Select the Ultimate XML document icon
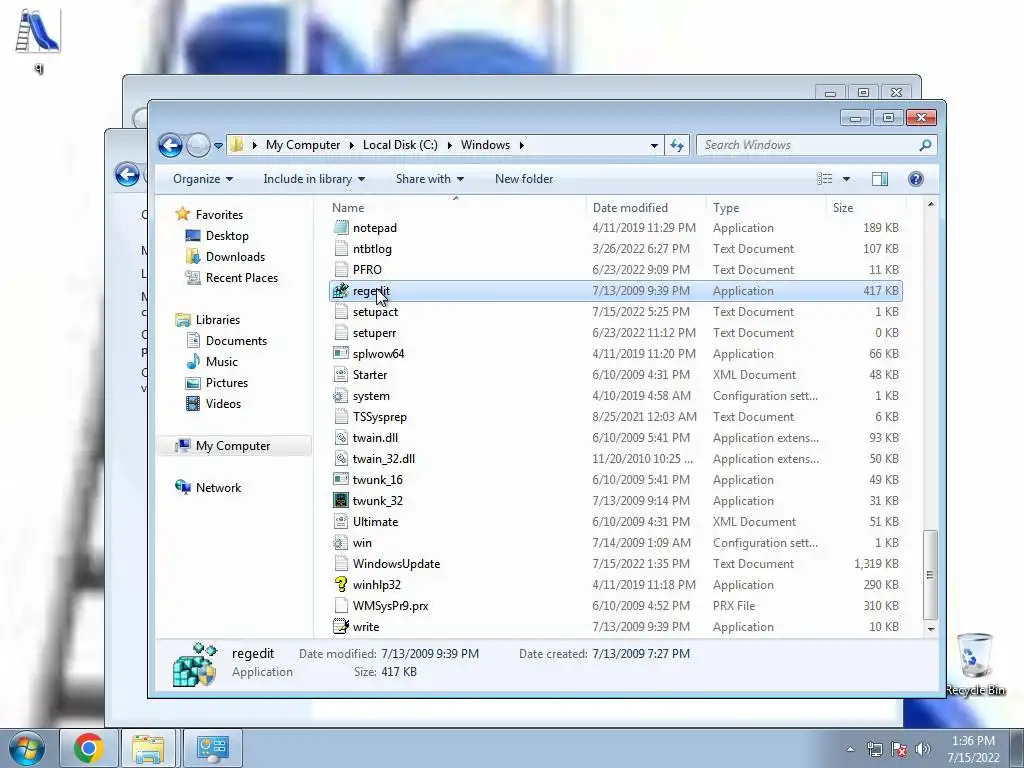Image resolution: width=1024 pixels, height=768 pixels. point(341,522)
